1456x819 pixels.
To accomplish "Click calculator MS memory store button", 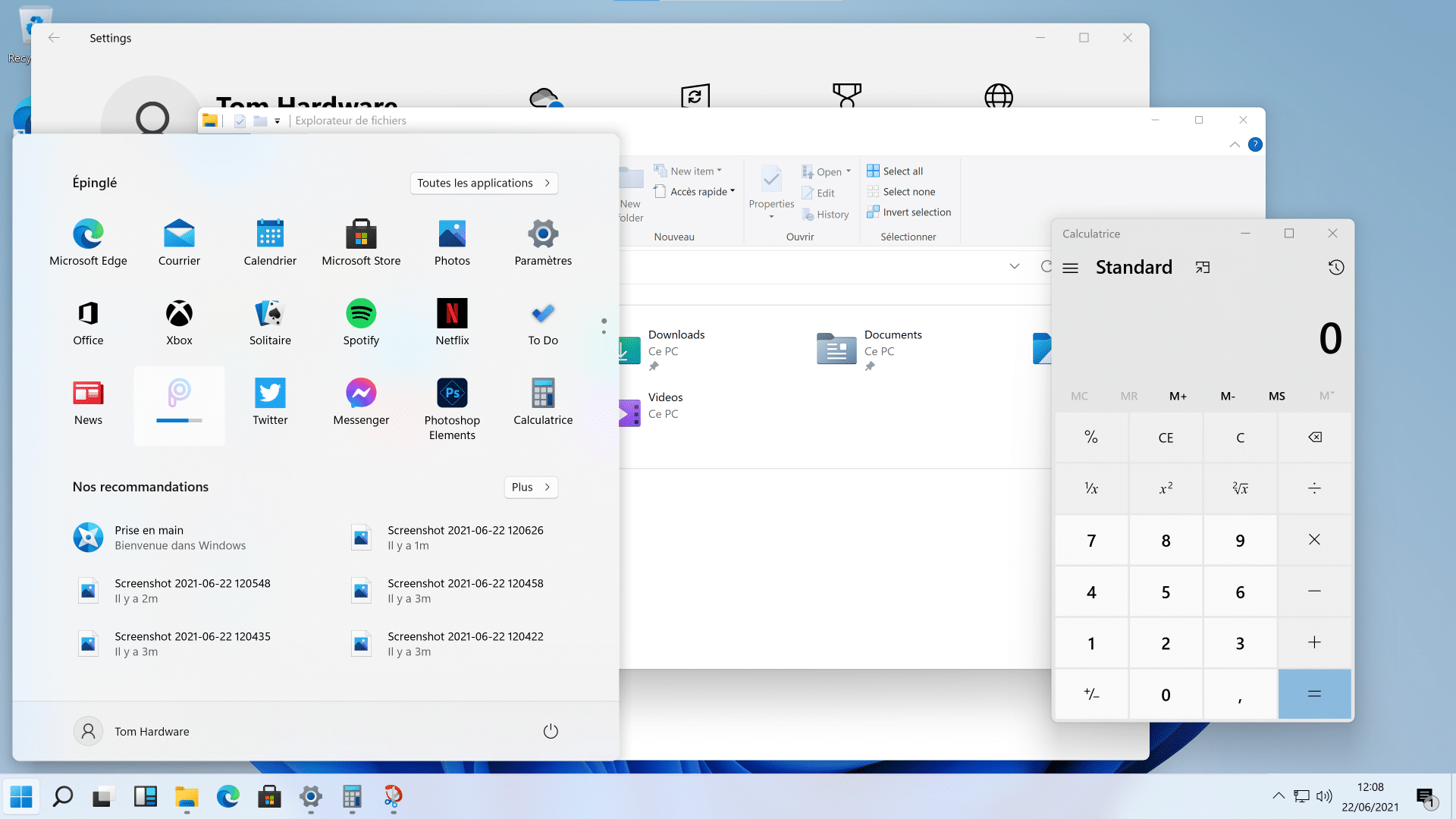I will point(1277,396).
